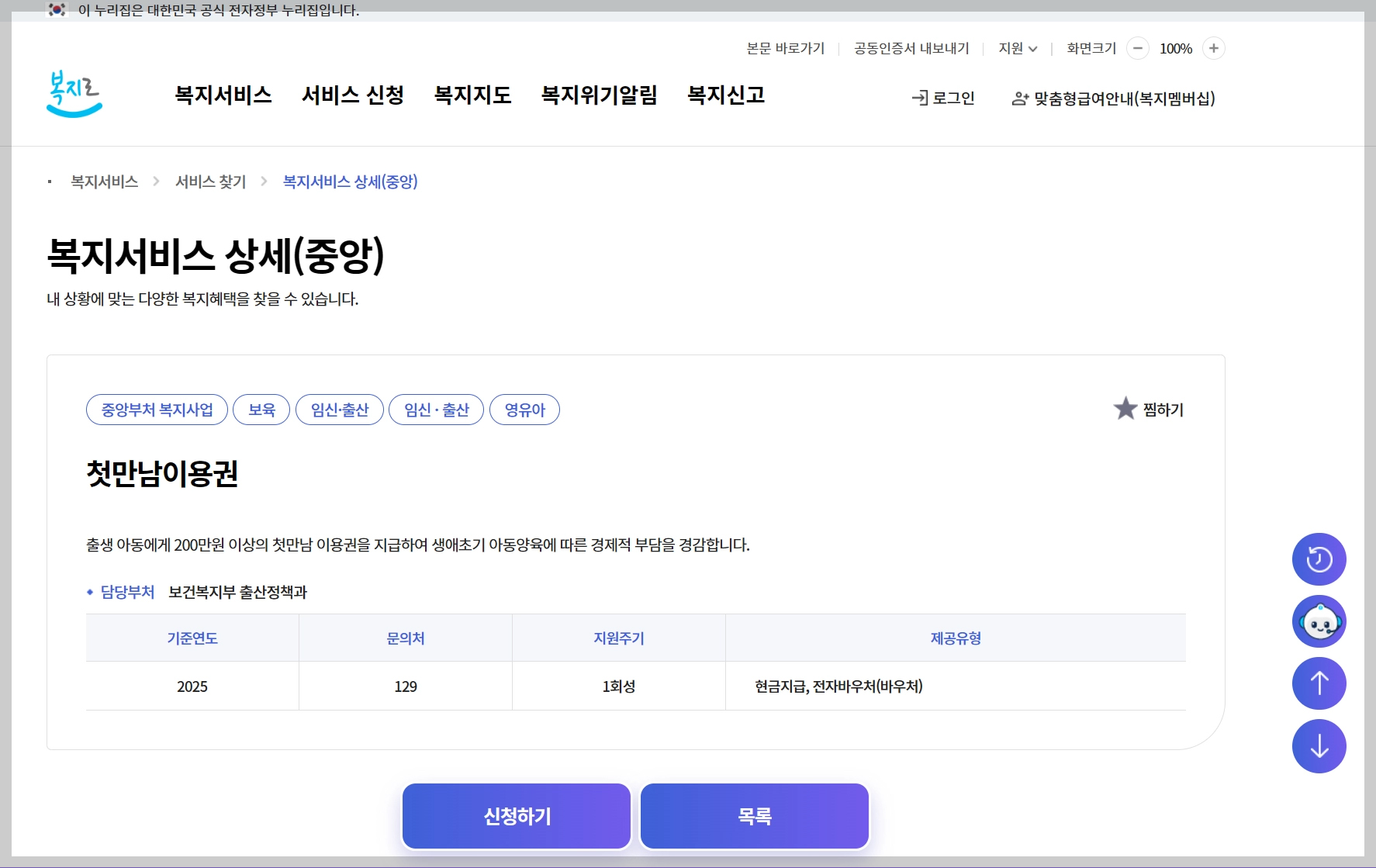This screenshot has width=1376, height=868.
Task: Click the Korean flag icon
Action: tap(55, 9)
